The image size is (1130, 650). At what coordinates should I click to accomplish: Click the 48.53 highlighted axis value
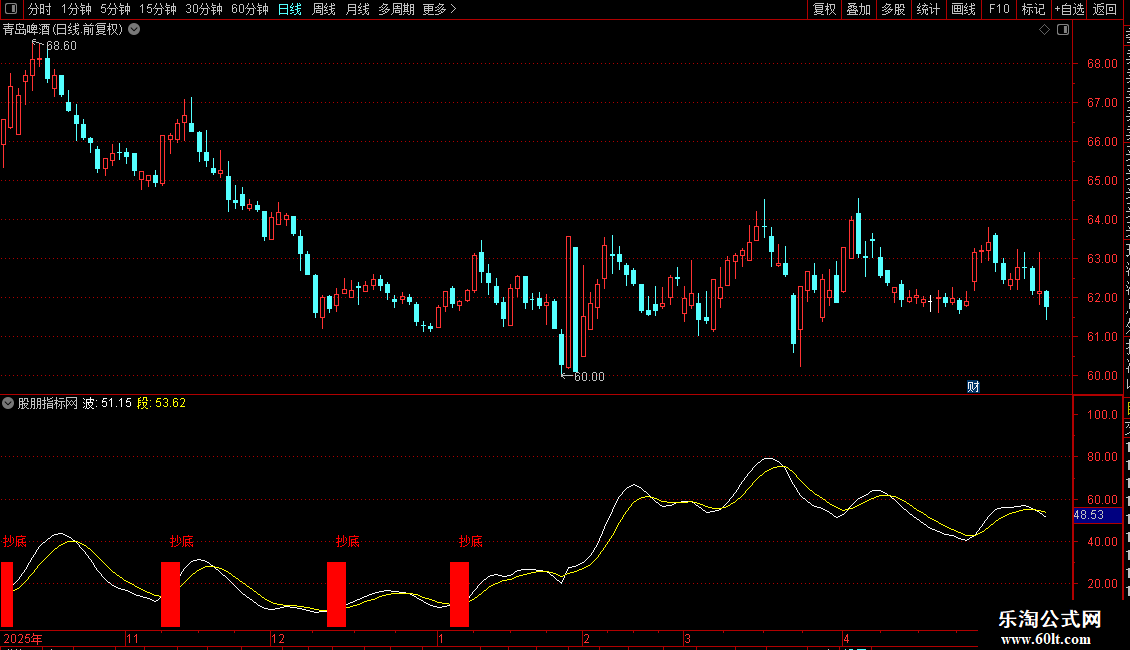[x=1089, y=515]
